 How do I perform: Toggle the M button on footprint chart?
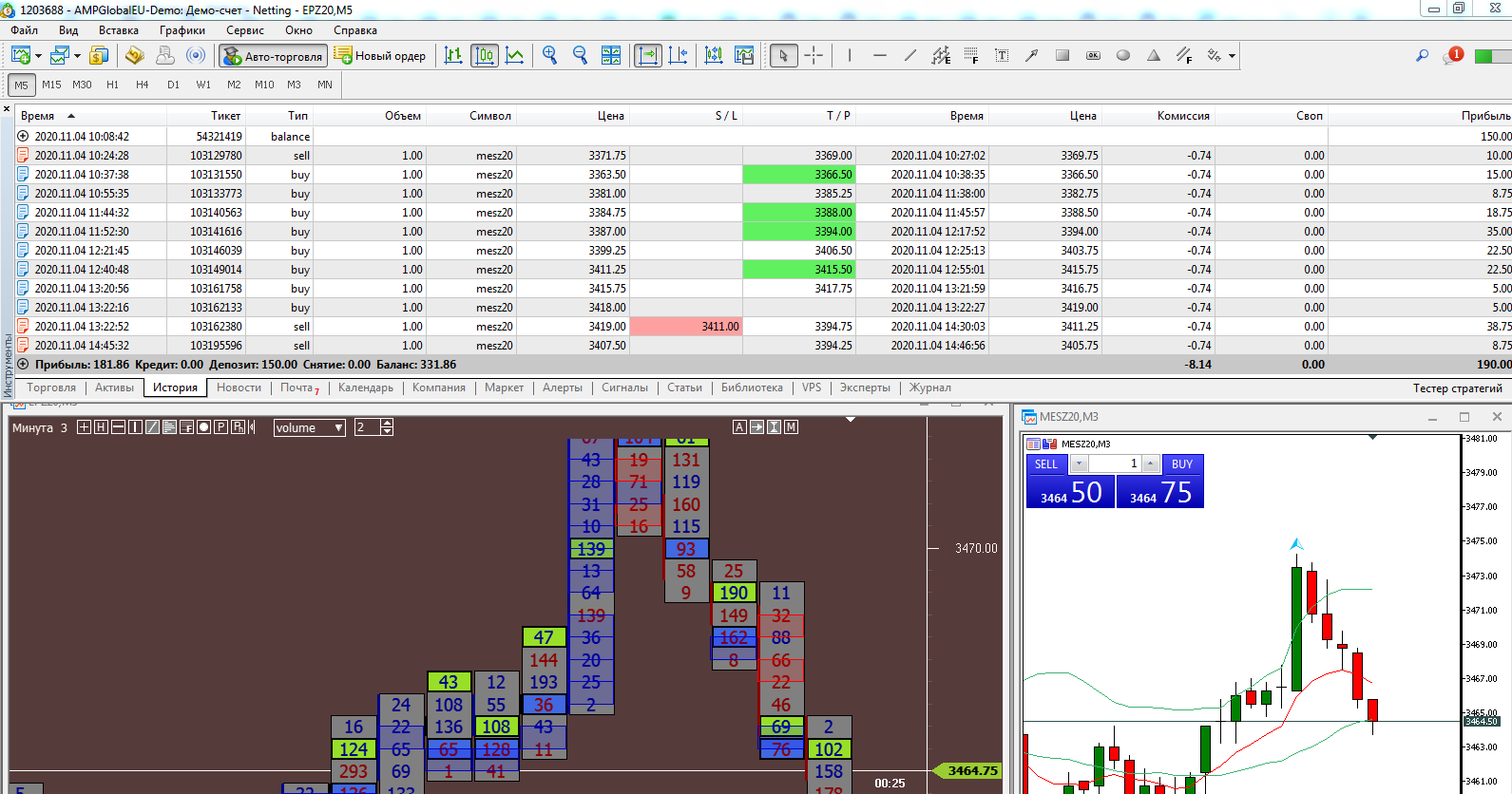pyautogui.click(x=791, y=427)
